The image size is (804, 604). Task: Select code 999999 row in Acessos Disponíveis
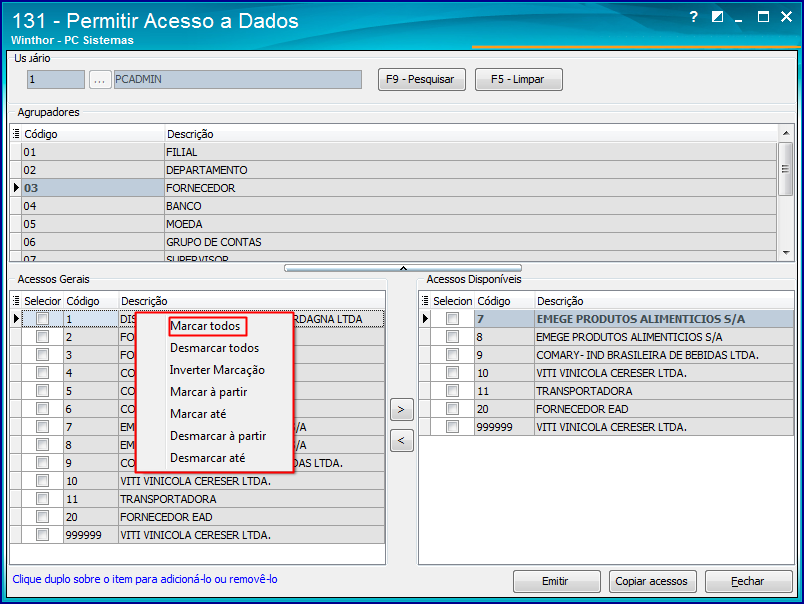coord(607,427)
